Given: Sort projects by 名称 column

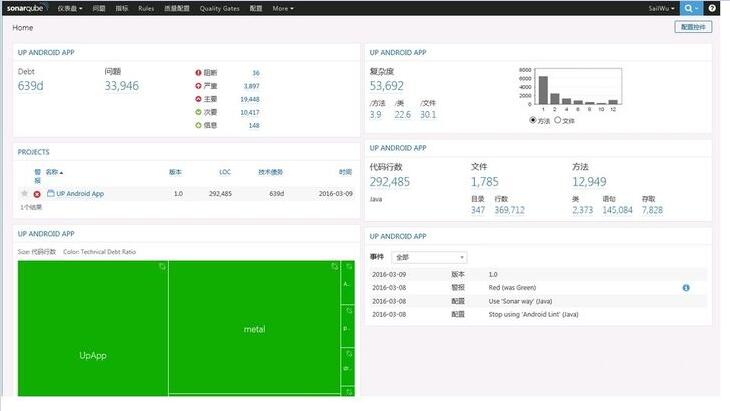Looking at the screenshot, I should coord(54,172).
